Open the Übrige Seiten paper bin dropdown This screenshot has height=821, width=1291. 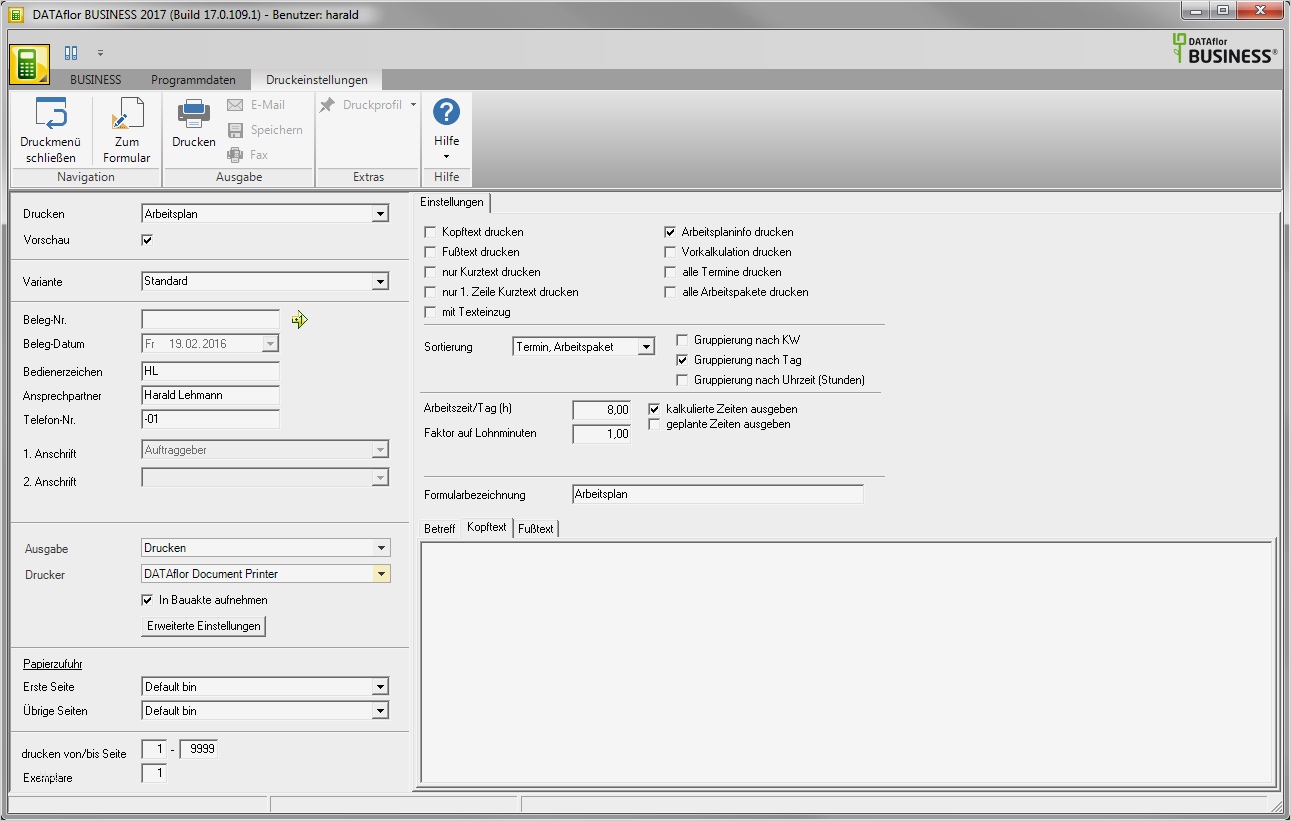point(380,711)
